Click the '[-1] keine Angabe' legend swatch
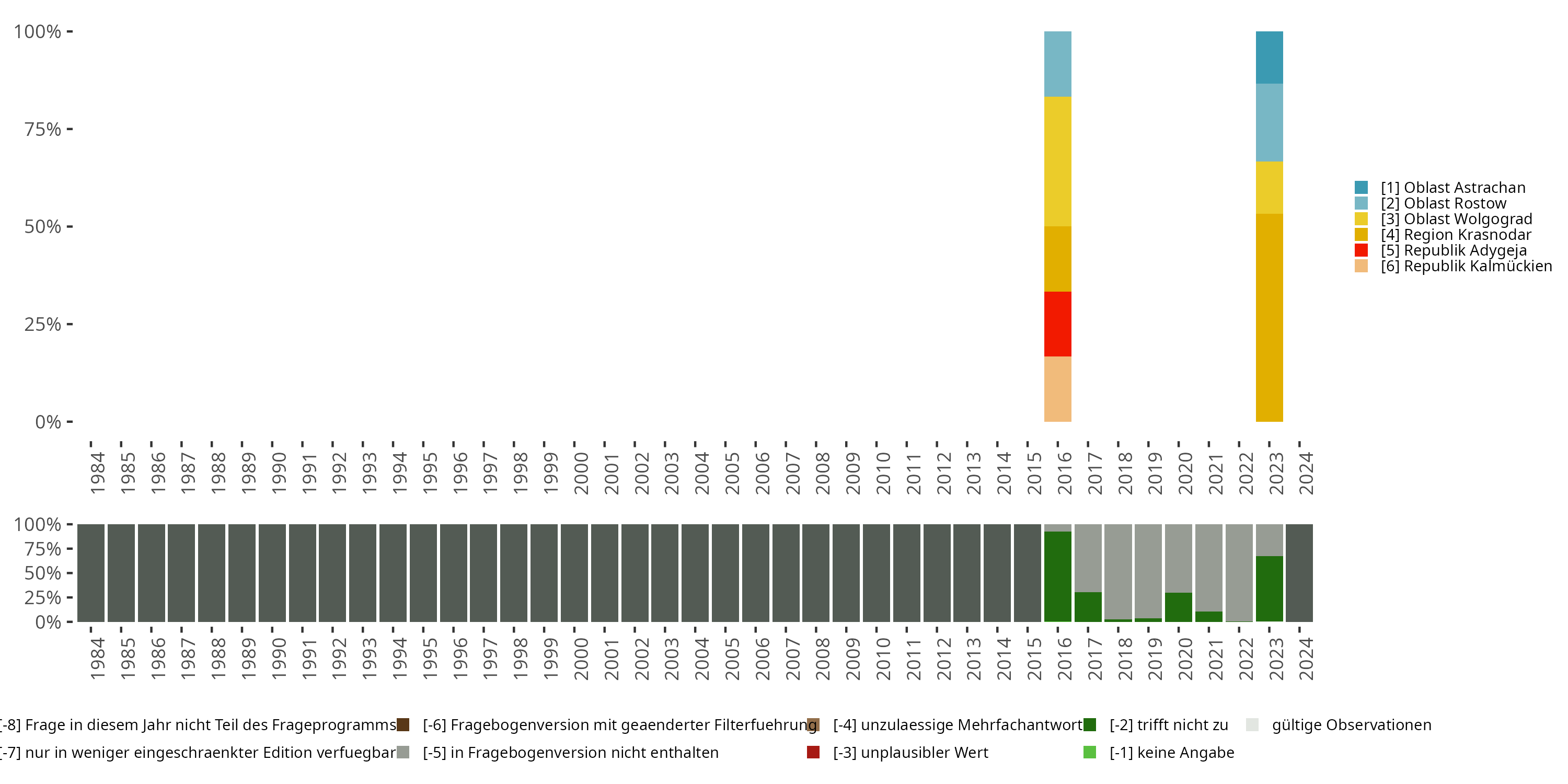This screenshot has width=1568, height=784. pos(1090,752)
